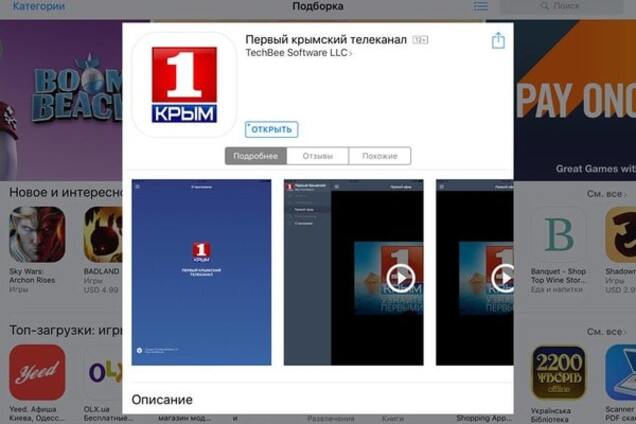Click the Топ-загрузки: игры section heading

coord(66,330)
